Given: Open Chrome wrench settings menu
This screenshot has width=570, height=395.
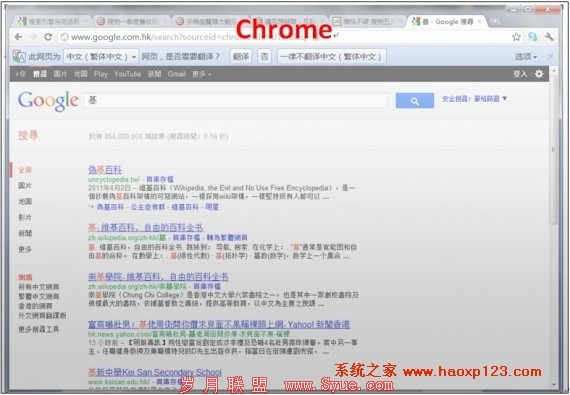Looking at the screenshot, I should 549,37.
